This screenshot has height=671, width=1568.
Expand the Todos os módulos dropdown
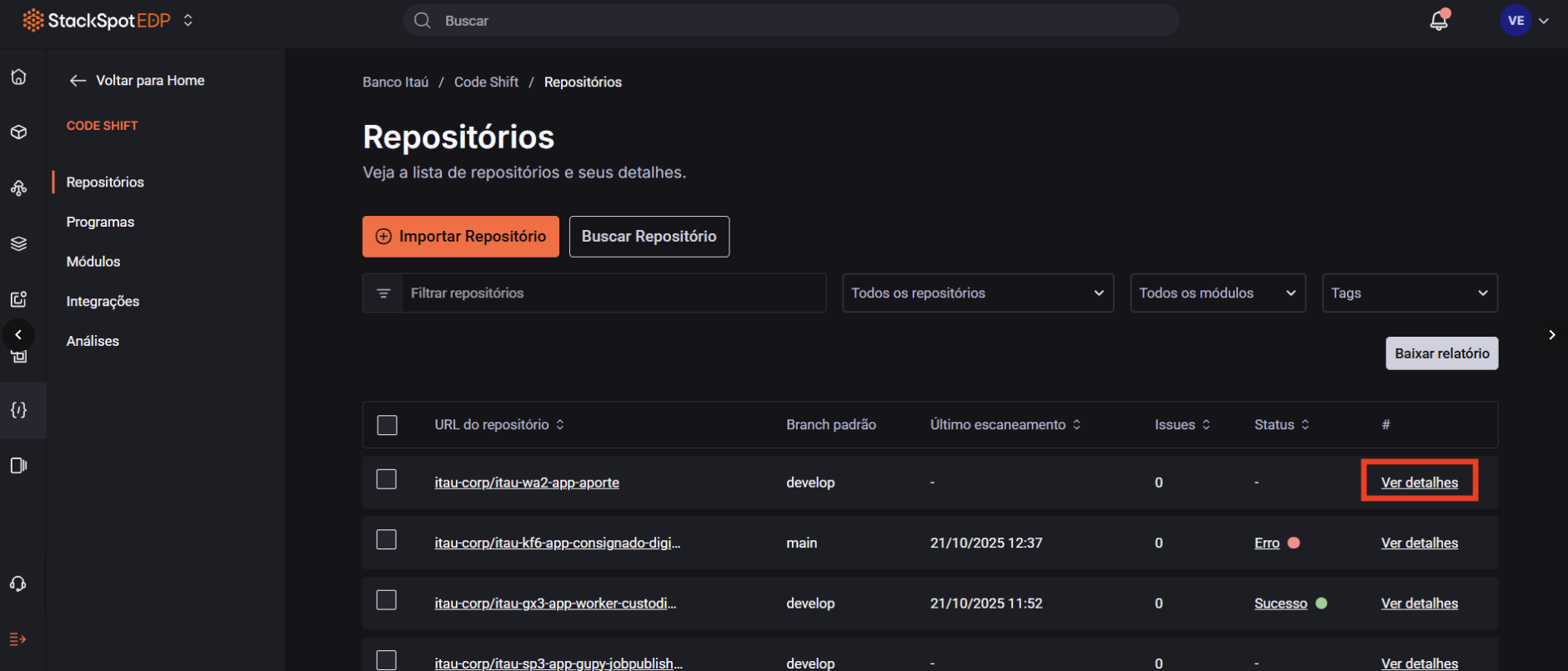pos(1217,293)
